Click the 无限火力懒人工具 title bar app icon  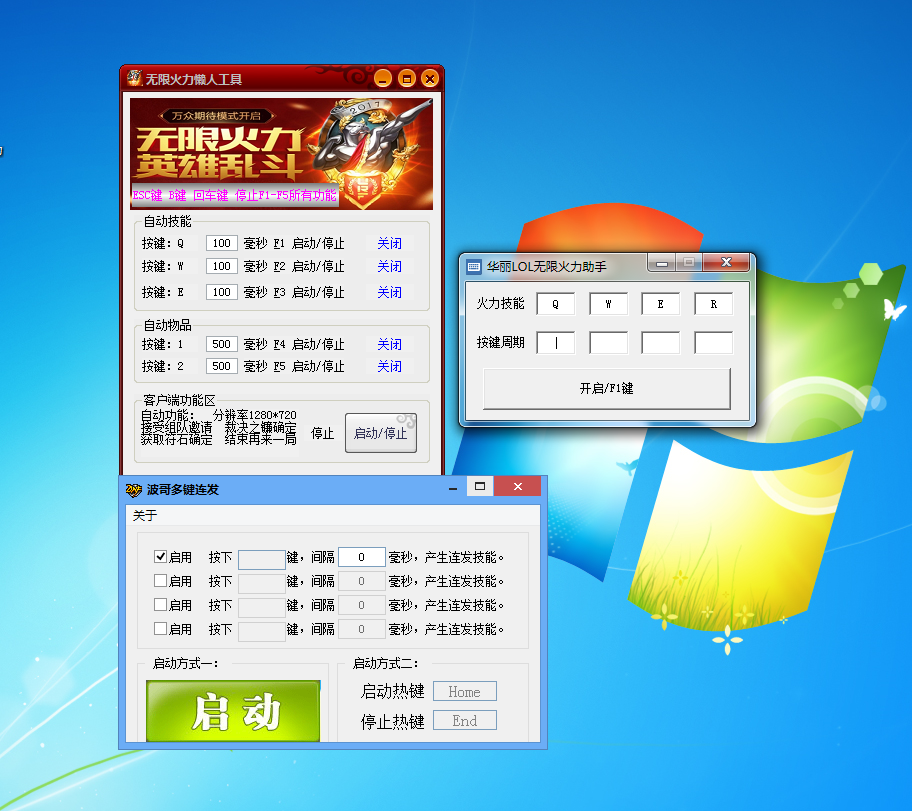pyautogui.click(x=134, y=78)
